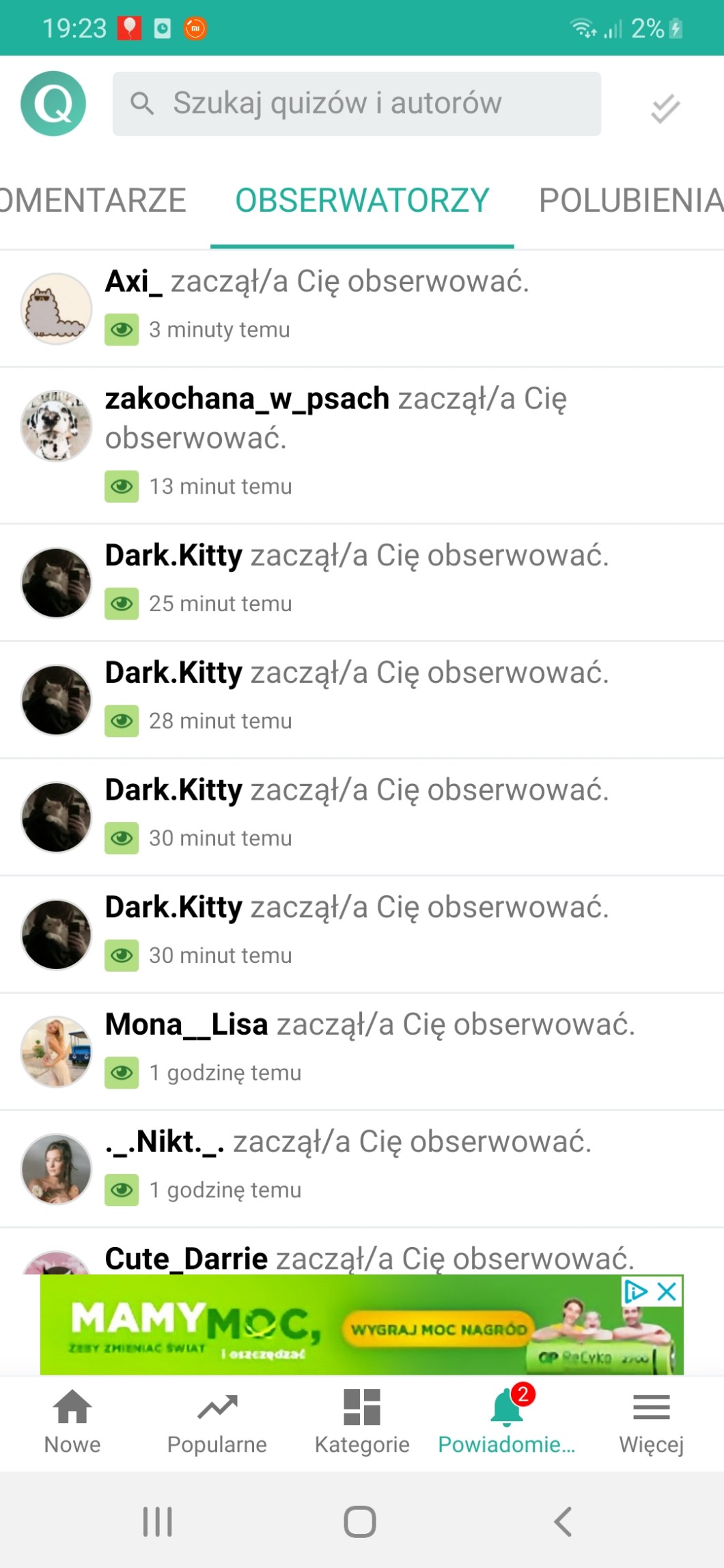The height and width of the screenshot is (1568, 724).
Task: Select the OBSERWATORZY tab
Action: [362, 201]
